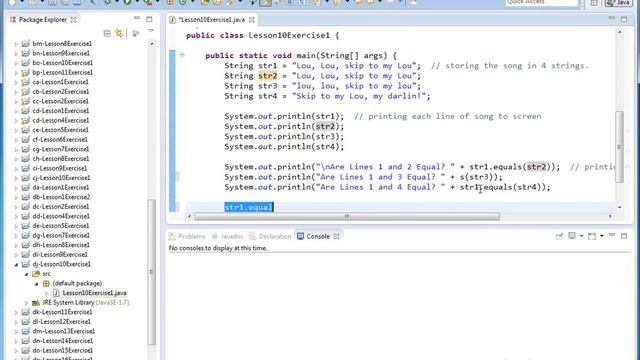Click the Open Perspective icon

[x=594, y=3]
